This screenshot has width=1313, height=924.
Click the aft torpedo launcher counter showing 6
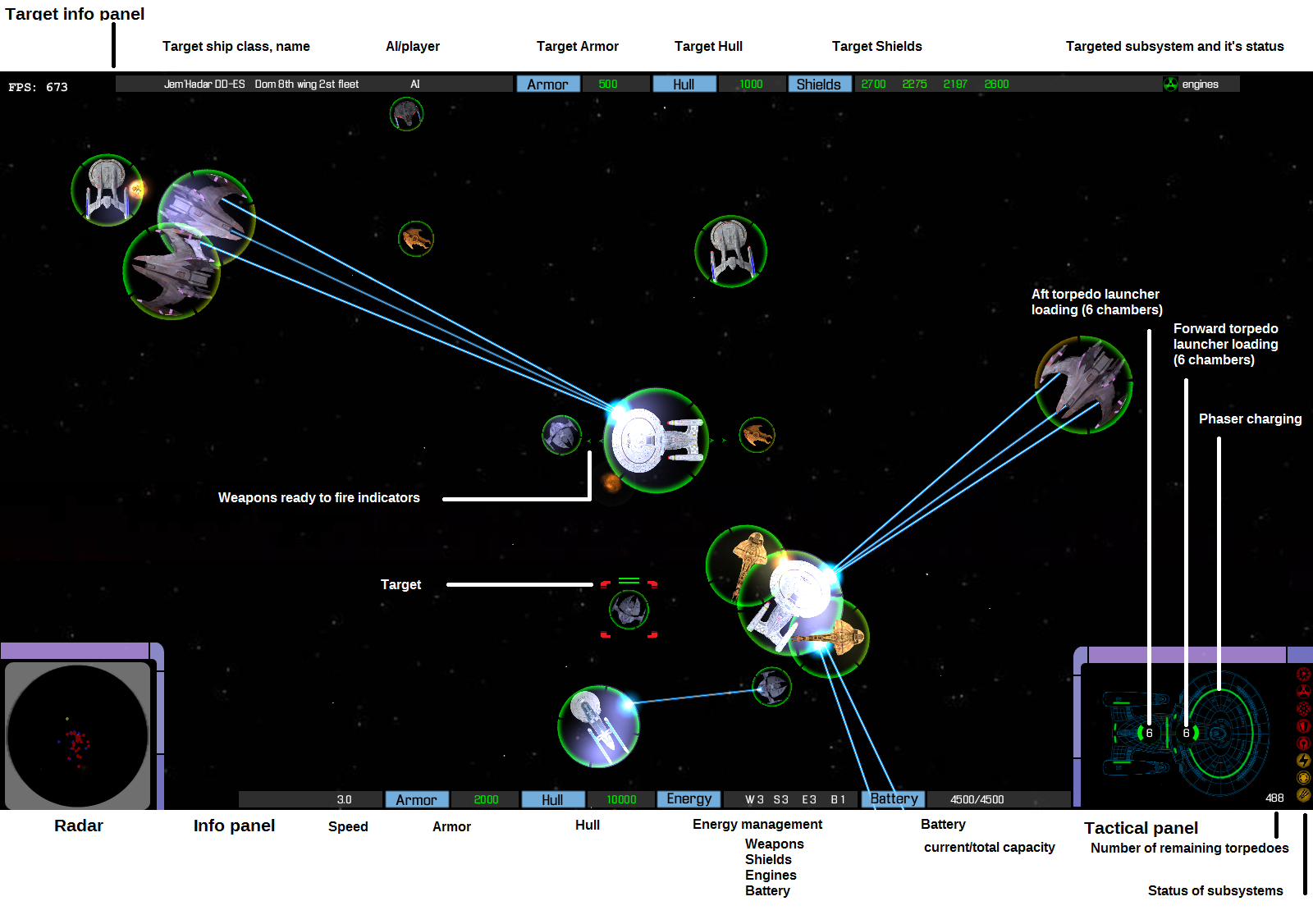point(1149,733)
